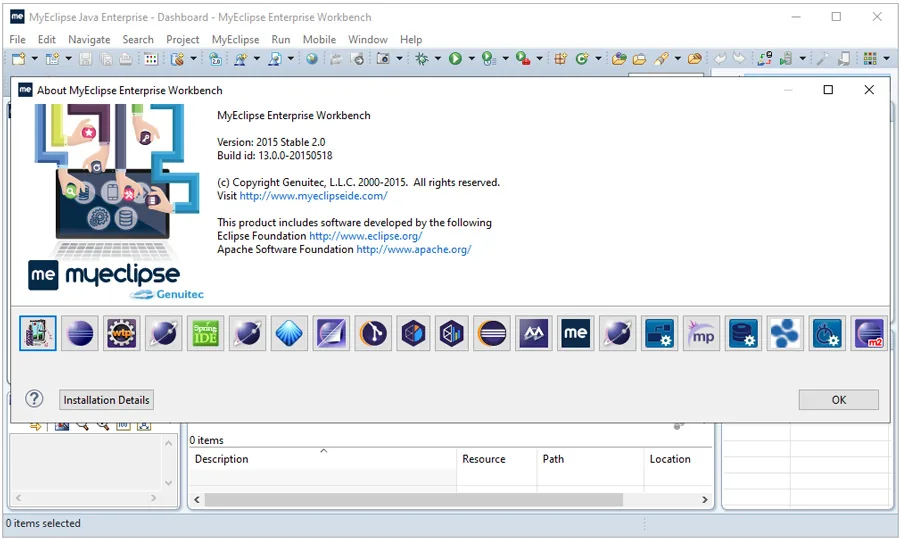900x539 pixels.
Task: Click the Spring IDE feature icon
Action: [x=205, y=333]
